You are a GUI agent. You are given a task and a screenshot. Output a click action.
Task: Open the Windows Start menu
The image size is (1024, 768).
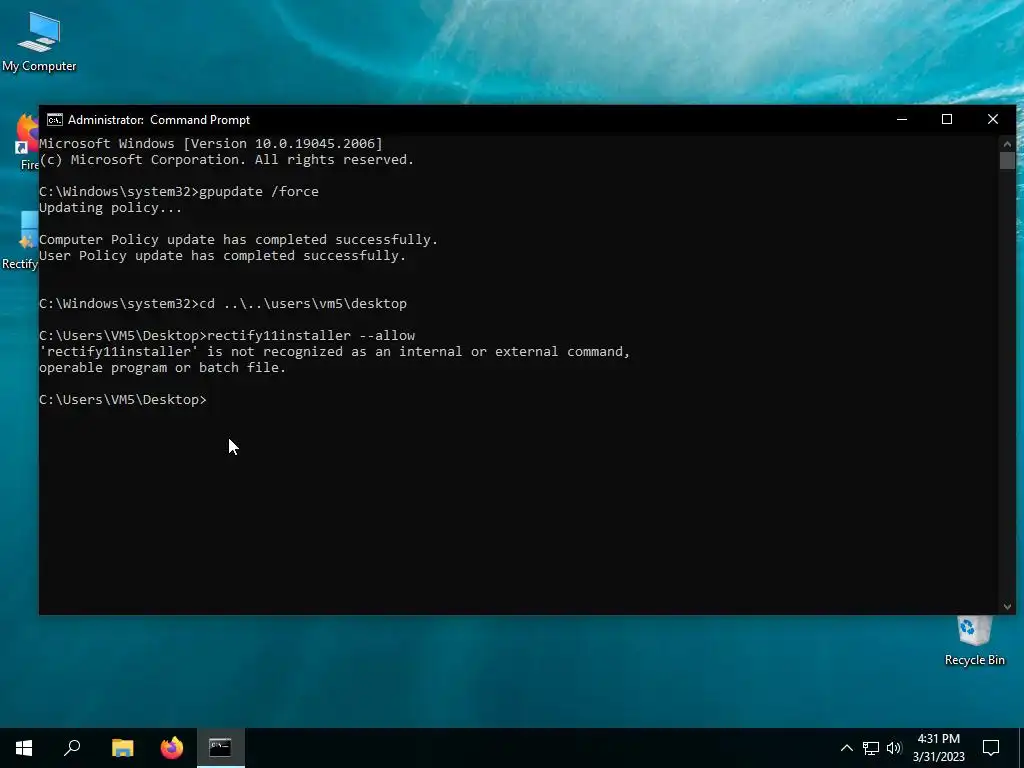point(24,748)
